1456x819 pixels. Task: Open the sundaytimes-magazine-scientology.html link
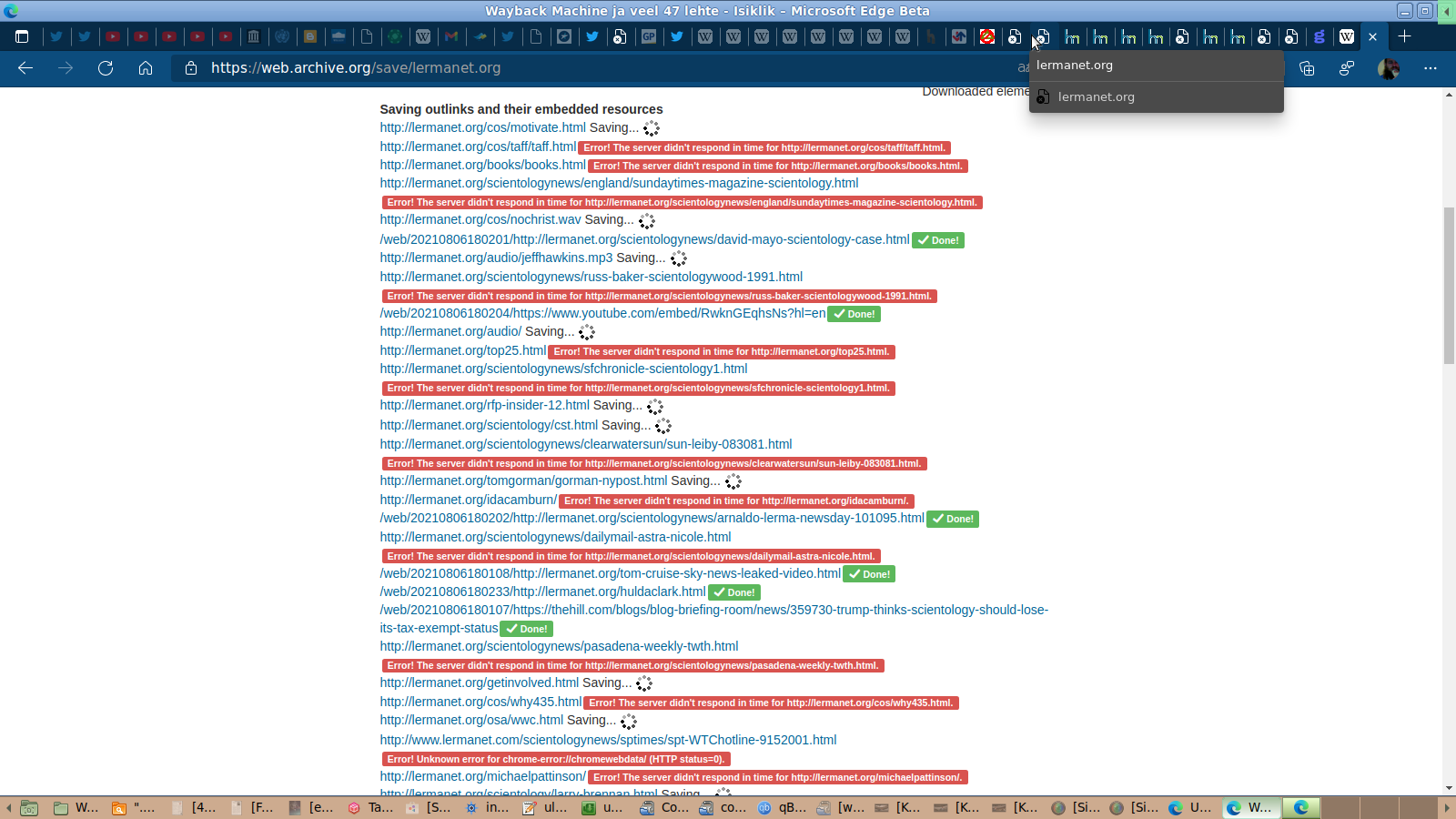click(x=620, y=183)
